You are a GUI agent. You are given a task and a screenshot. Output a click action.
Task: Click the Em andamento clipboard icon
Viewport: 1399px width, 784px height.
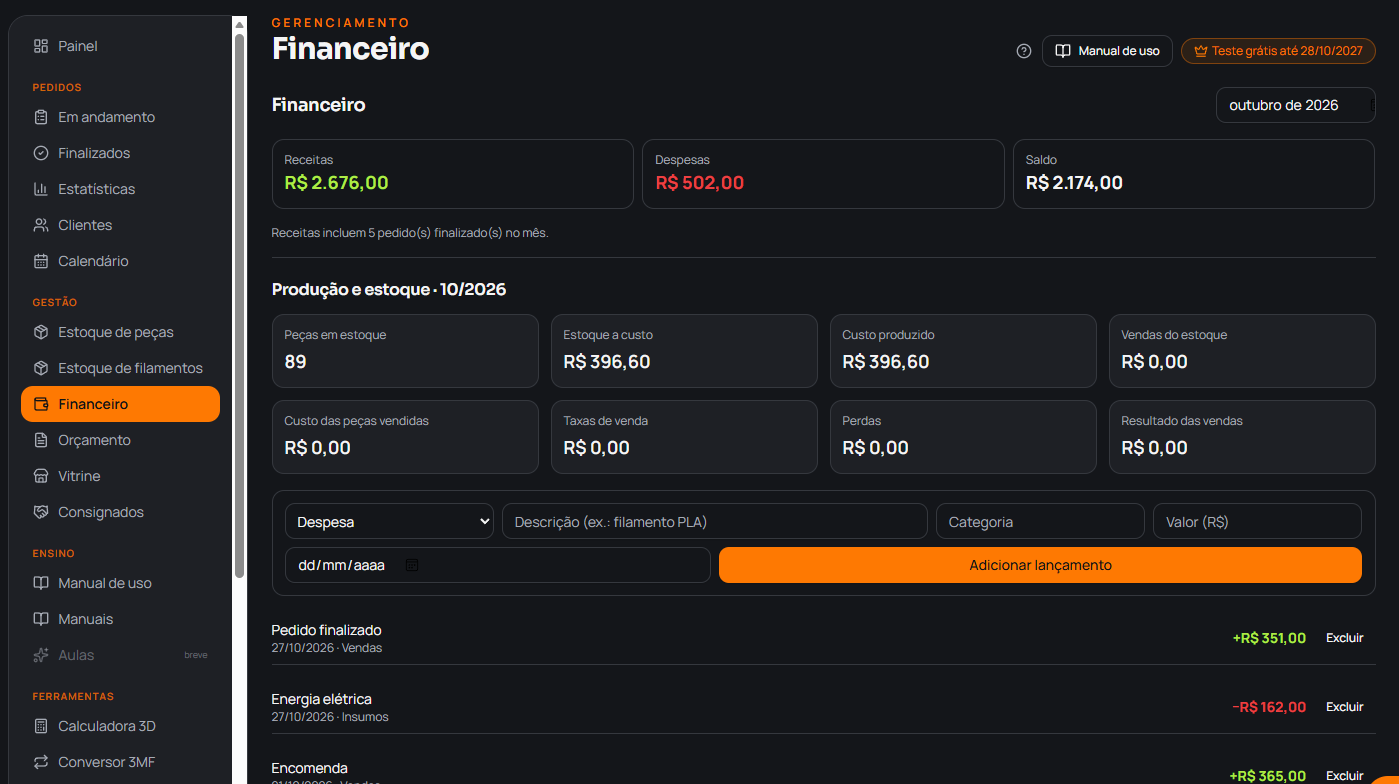41,117
